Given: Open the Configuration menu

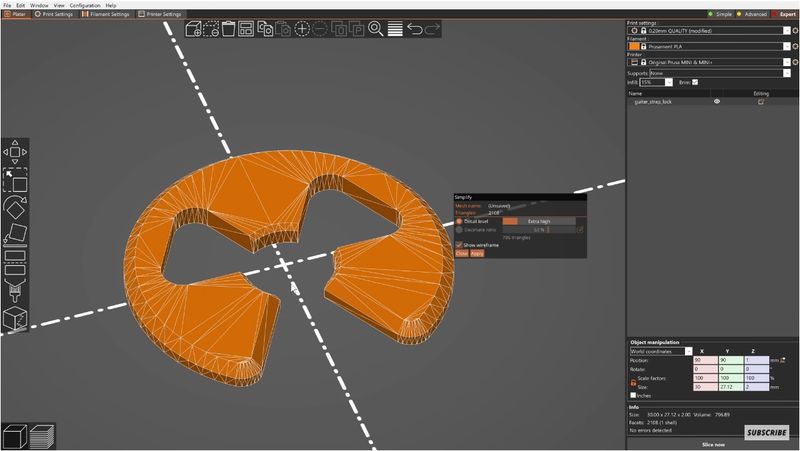Looking at the screenshot, I should tap(84, 5).
